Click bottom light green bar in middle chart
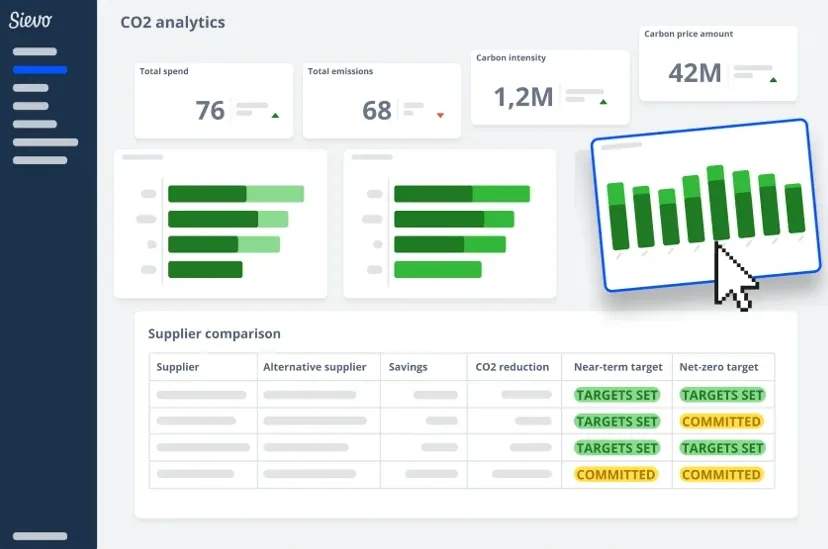This screenshot has height=549, width=828. [438, 269]
